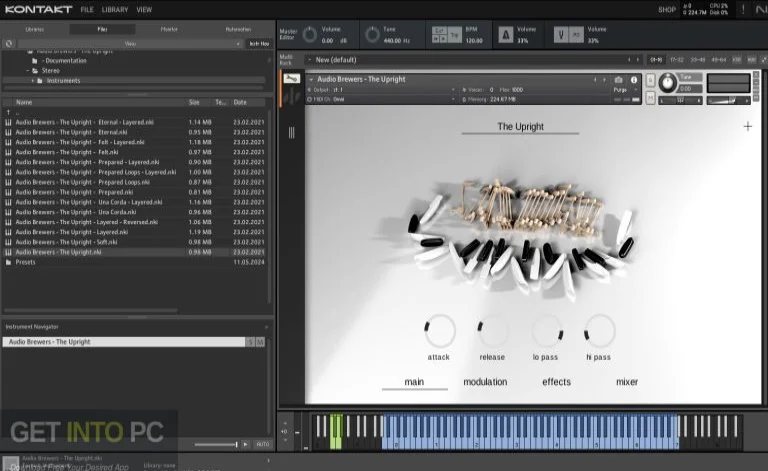Adjust the instrument Tune knob
Viewport: 768px width, 471px height.
point(667,82)
